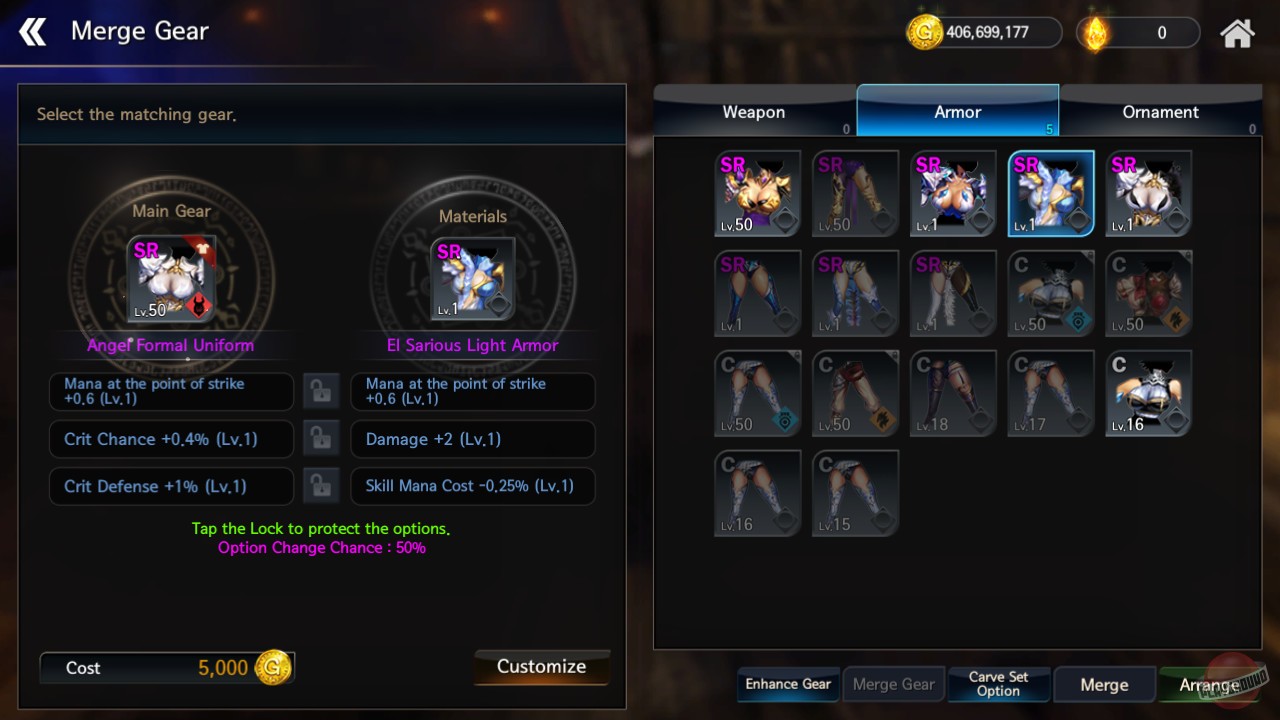Select the Lv.16 C-grade armor item
Screen dimensions: 1280x720
point(1148,393)
